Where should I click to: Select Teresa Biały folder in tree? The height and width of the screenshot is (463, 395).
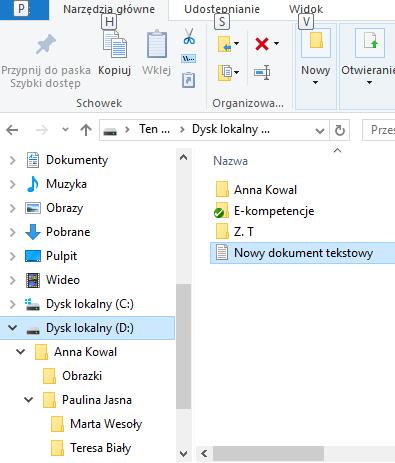(100, 448)
